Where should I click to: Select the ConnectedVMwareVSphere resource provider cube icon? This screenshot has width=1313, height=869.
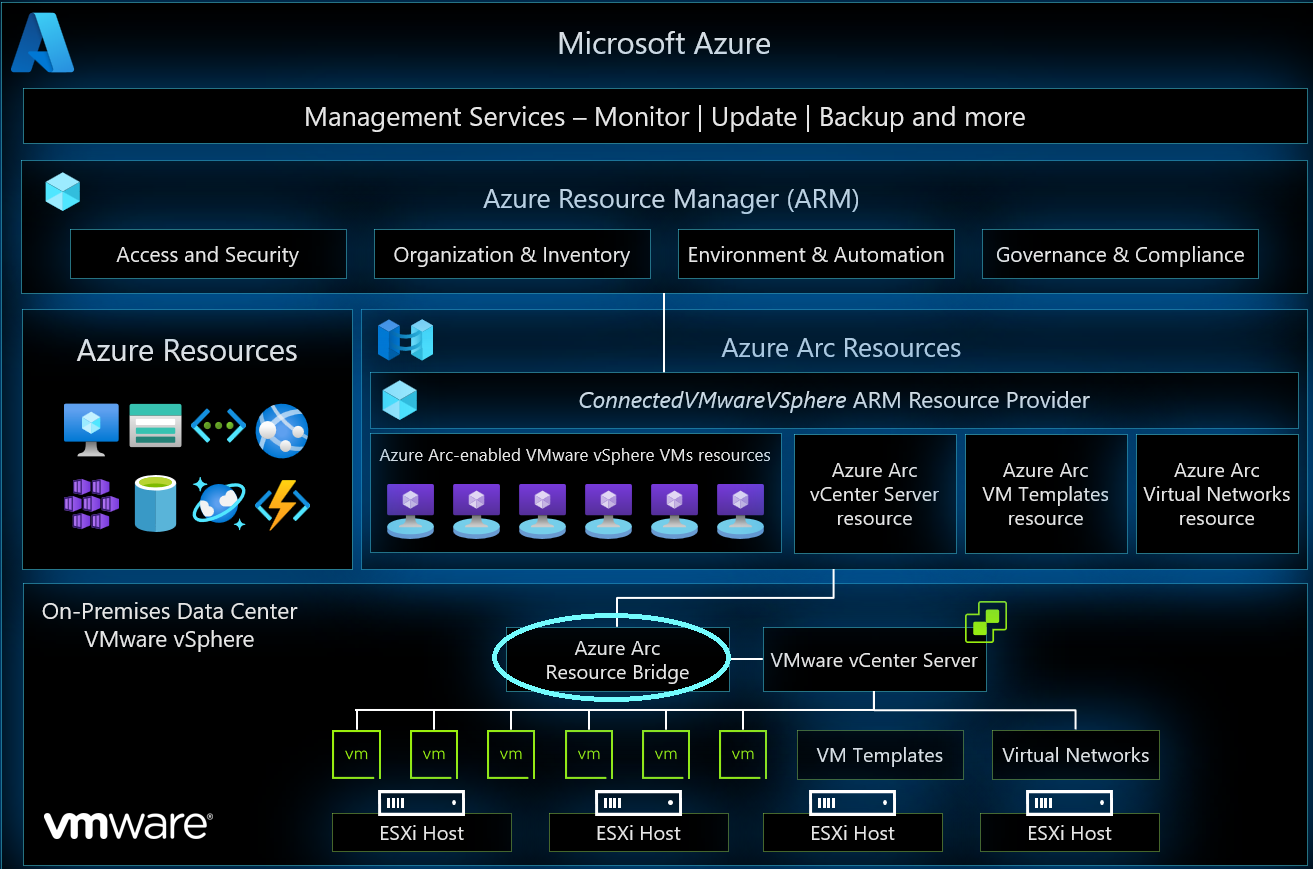[x=399, y=400]
